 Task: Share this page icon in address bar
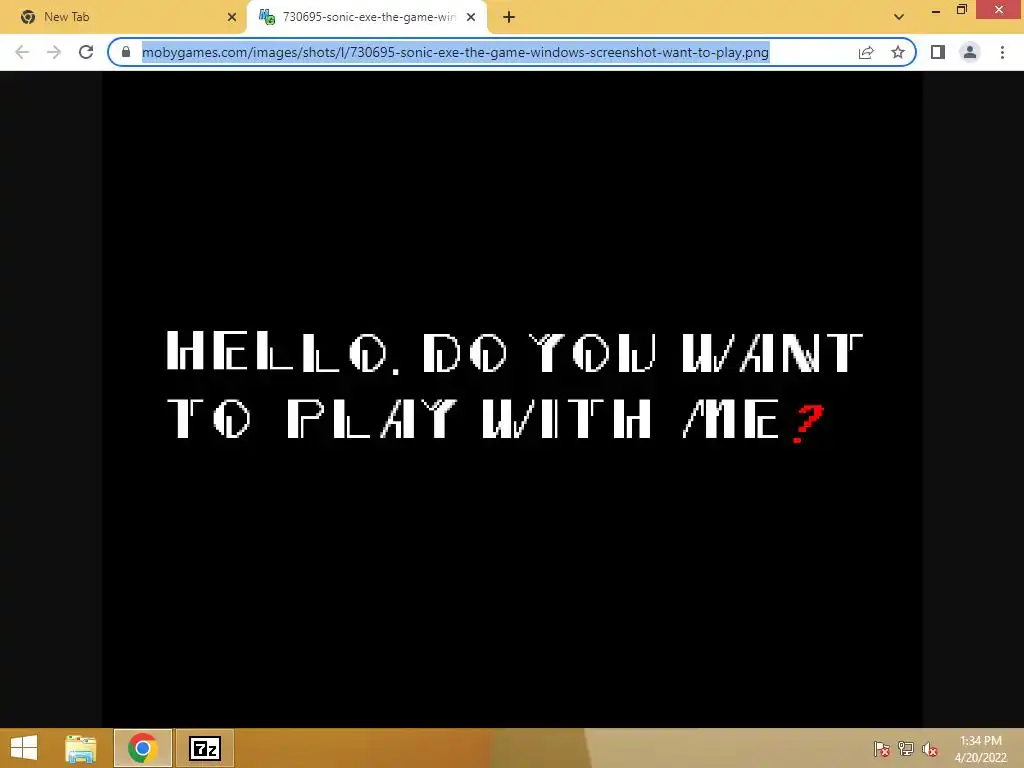click(x=866, y=52)
